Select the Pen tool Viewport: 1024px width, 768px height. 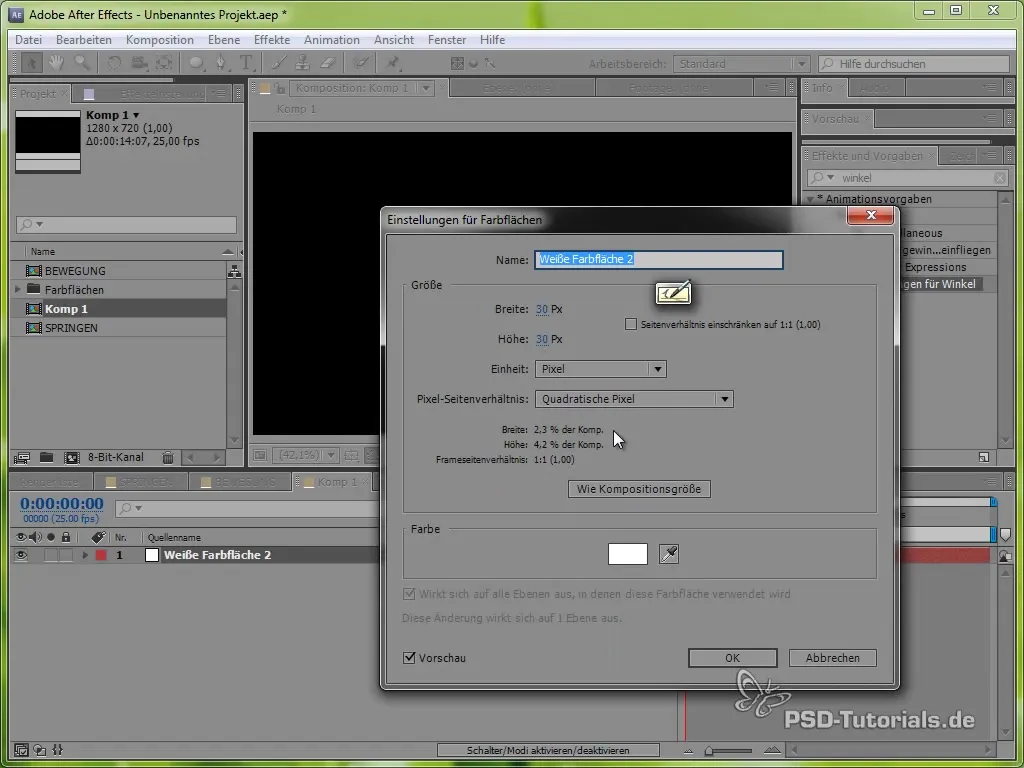221,63
